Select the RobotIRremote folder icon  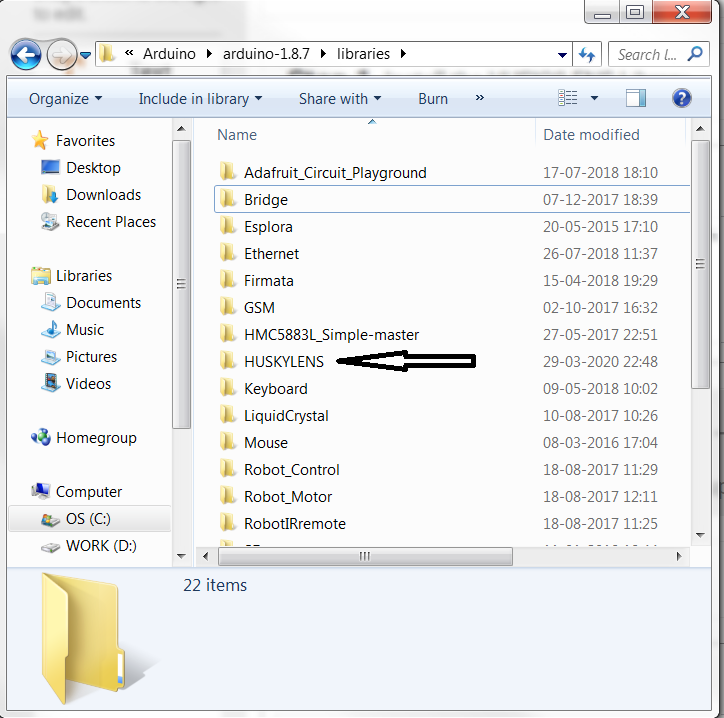click(227, 523)
